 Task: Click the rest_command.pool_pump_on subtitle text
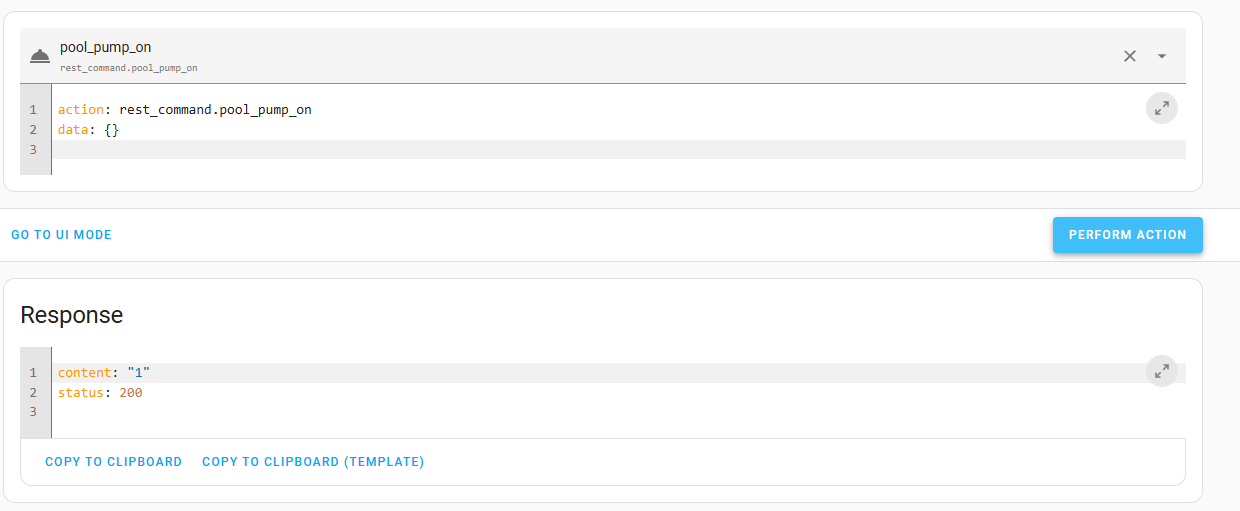129,68
